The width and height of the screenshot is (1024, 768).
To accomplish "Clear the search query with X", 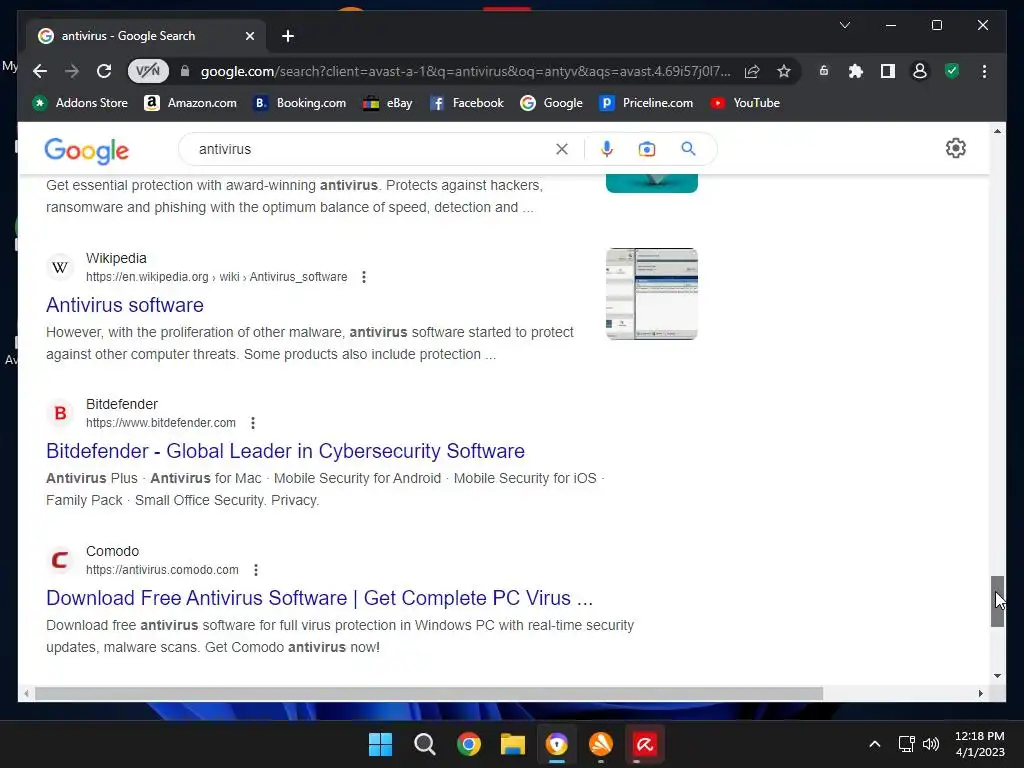I will pyautogui.click(x=562, y=149).
